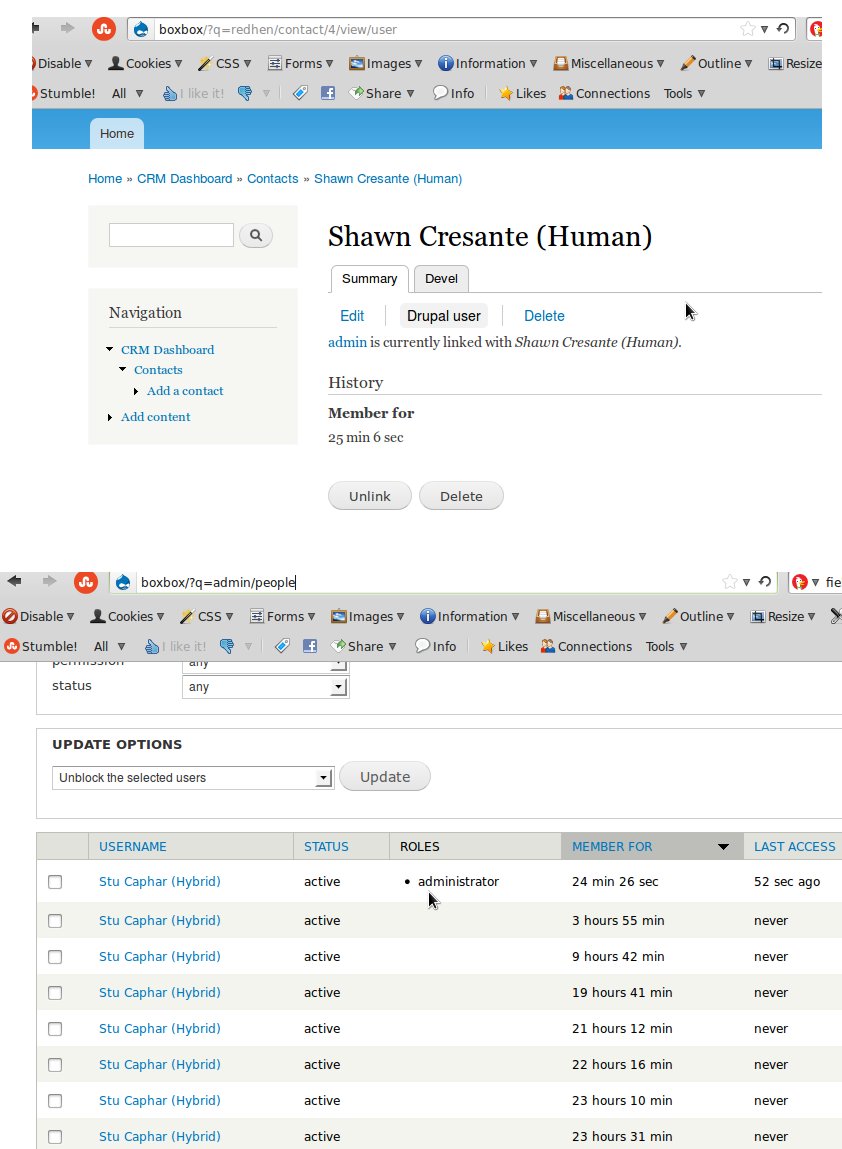Click the StumbleUpon logo icon in the toolbar

pos(104,29)
